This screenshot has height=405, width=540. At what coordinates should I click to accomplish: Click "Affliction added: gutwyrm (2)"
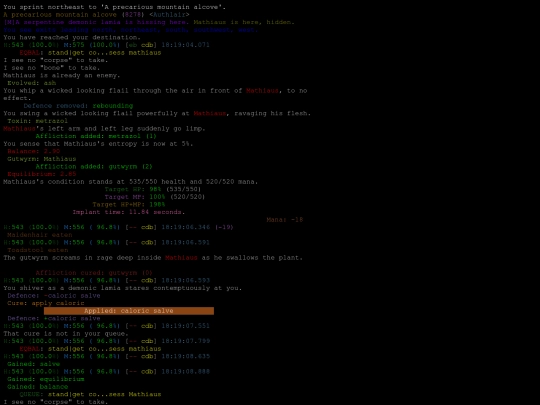click(x=94, y=166)
